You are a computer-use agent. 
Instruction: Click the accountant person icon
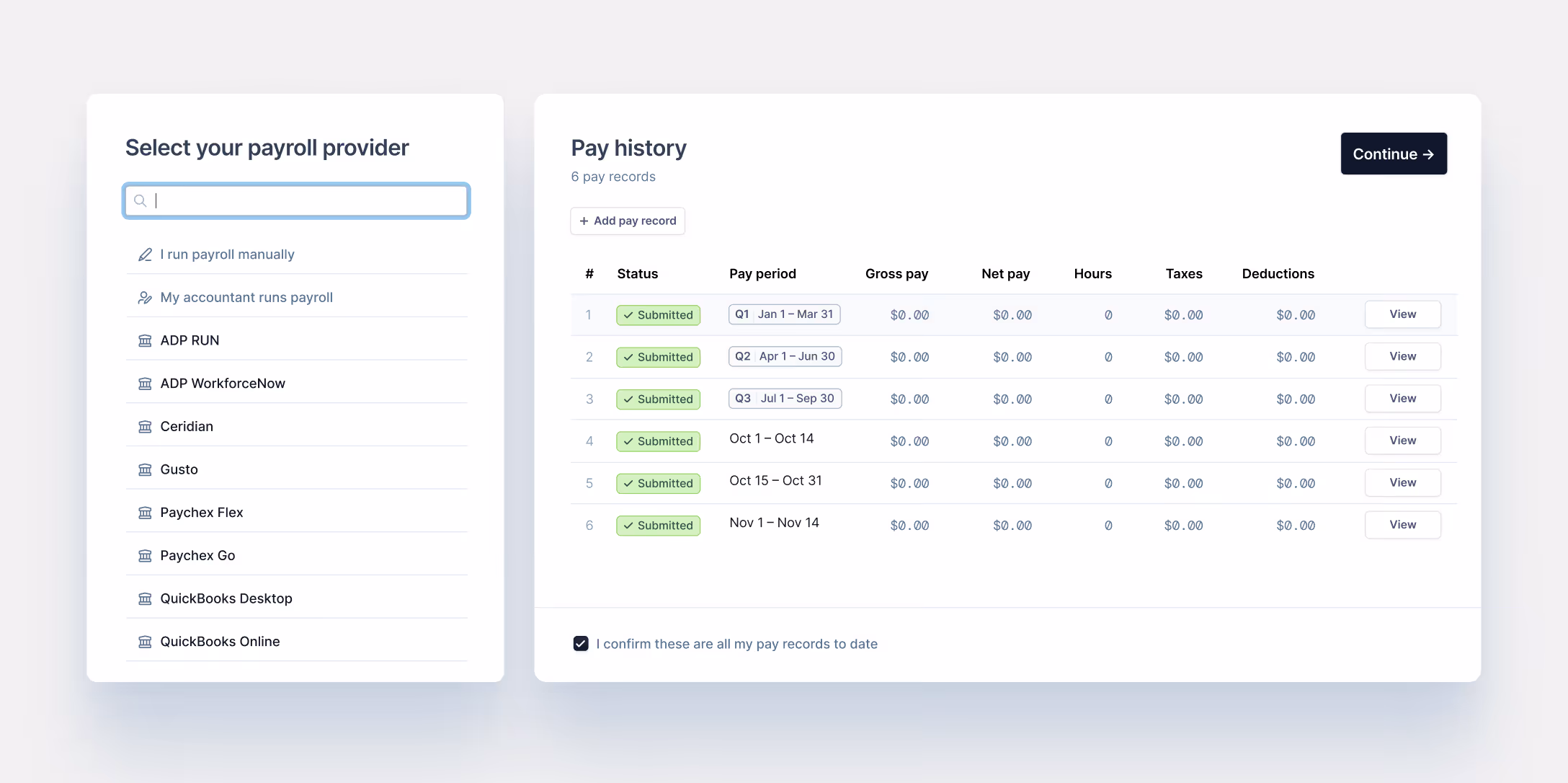point(145,298)
